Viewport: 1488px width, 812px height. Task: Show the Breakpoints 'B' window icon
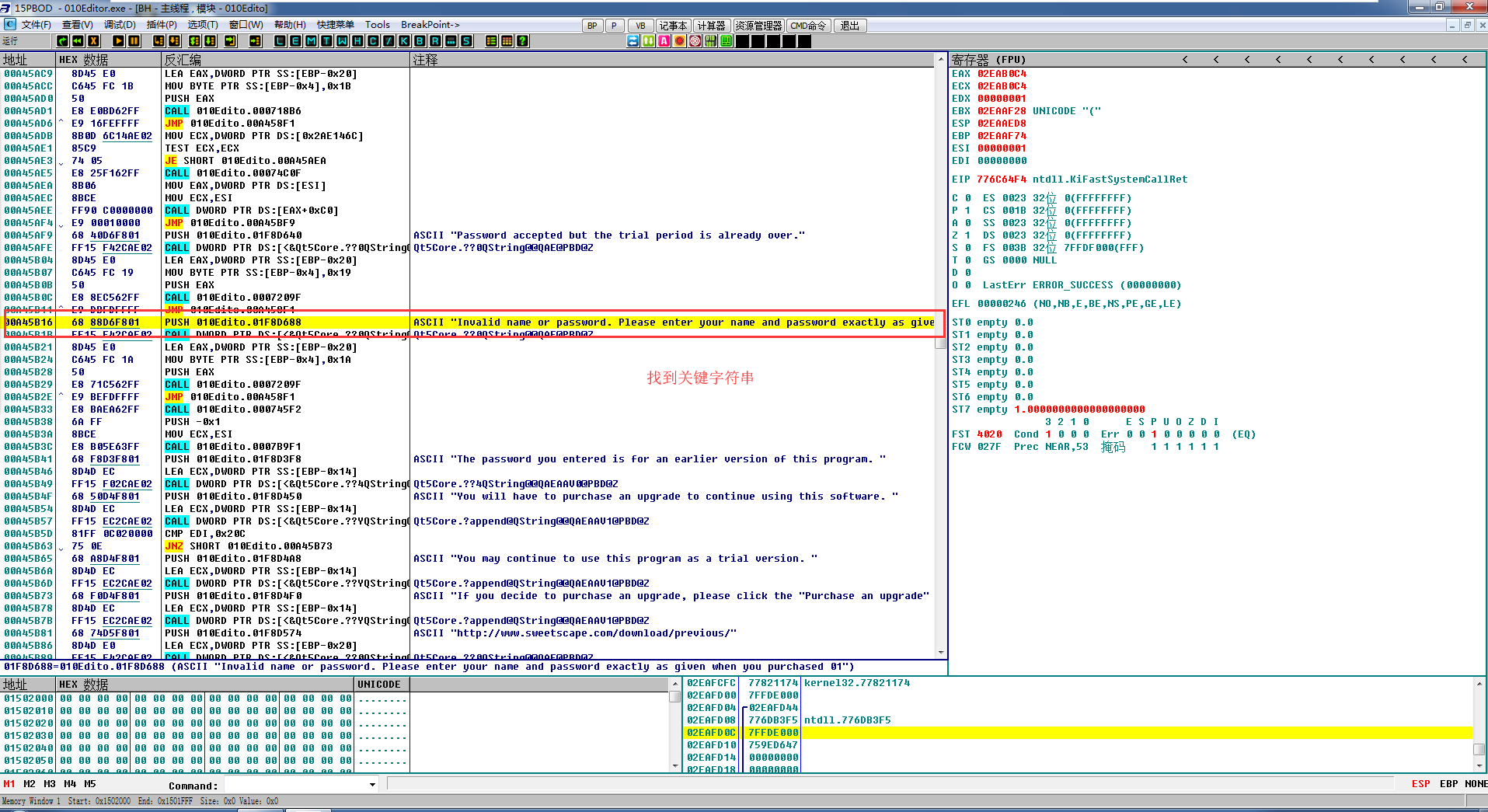pyautogui.click(x=420, y=41)
